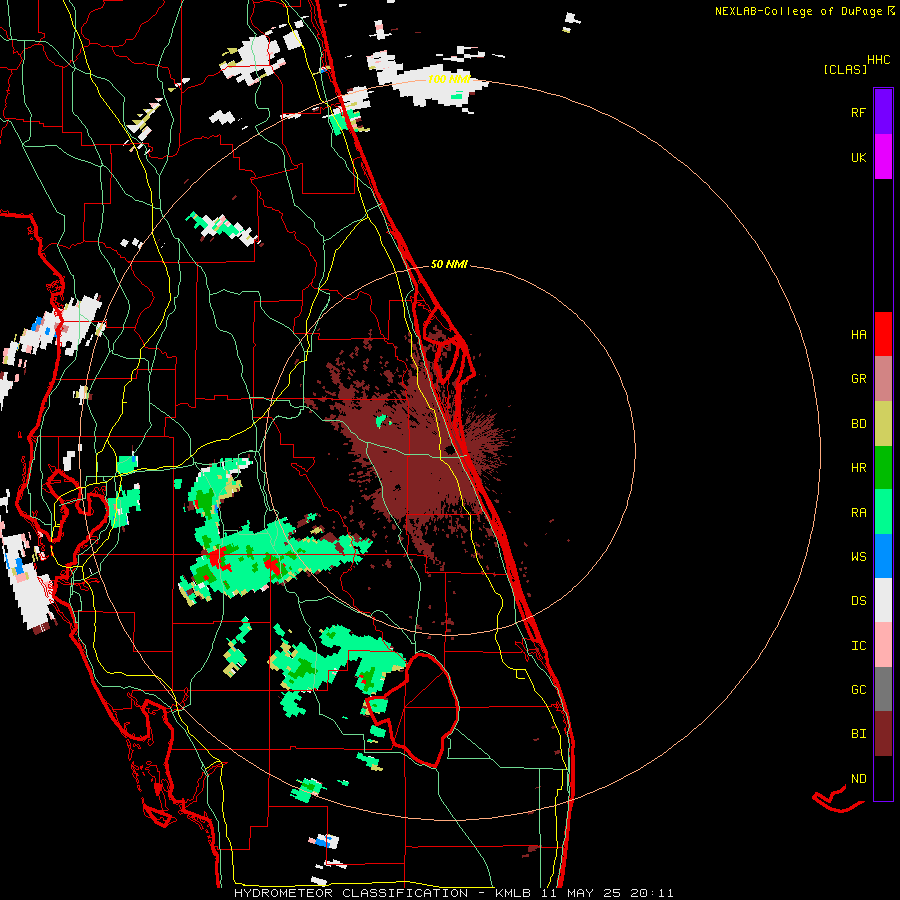Click the "RF" legend text label
This screenshot has width=900, height=900.
[x=858, y=113]
